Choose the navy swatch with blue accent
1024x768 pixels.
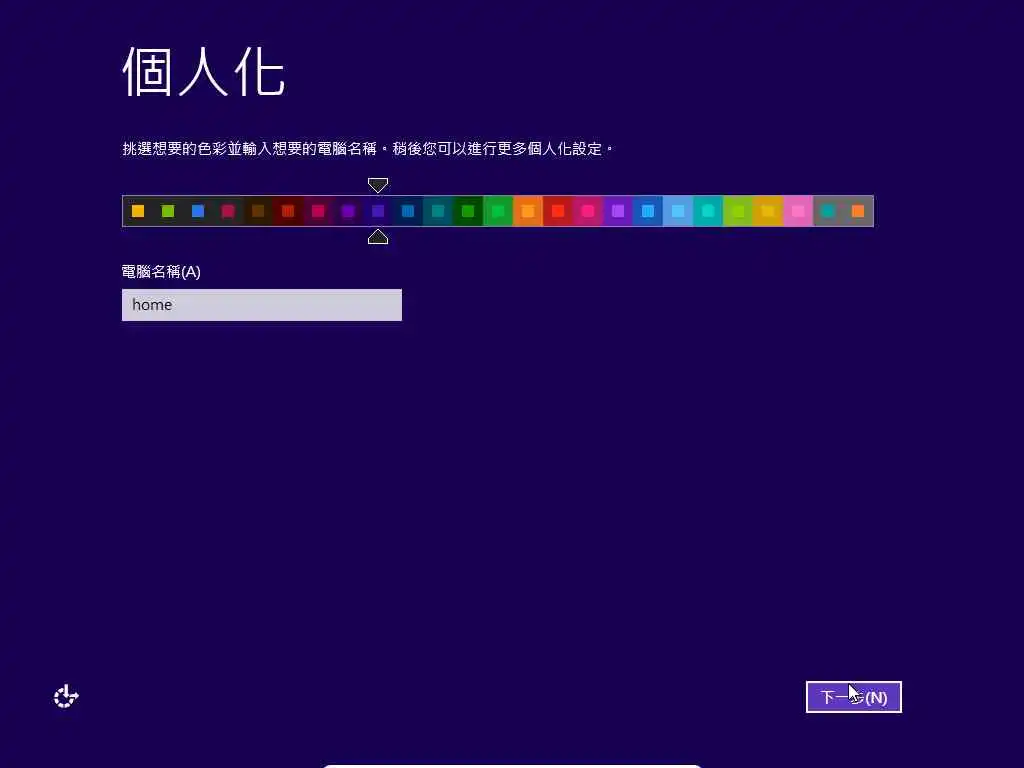[408, 211]
